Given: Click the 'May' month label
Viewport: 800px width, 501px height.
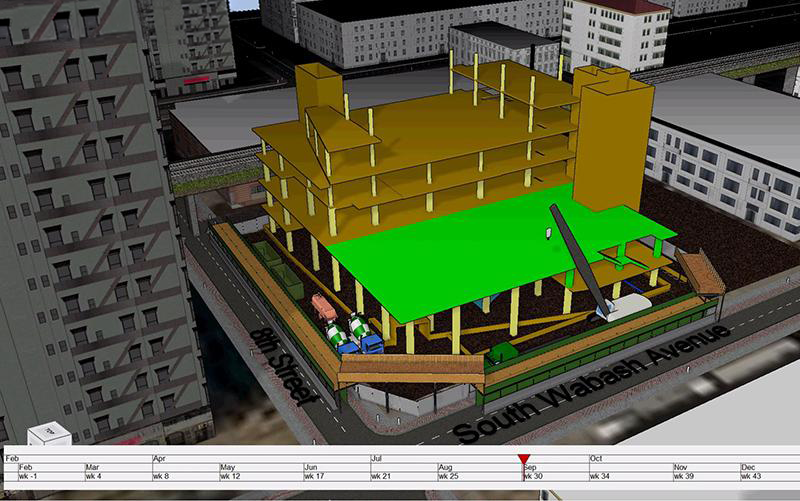Looking at the screenshot, I should point(228,467).
